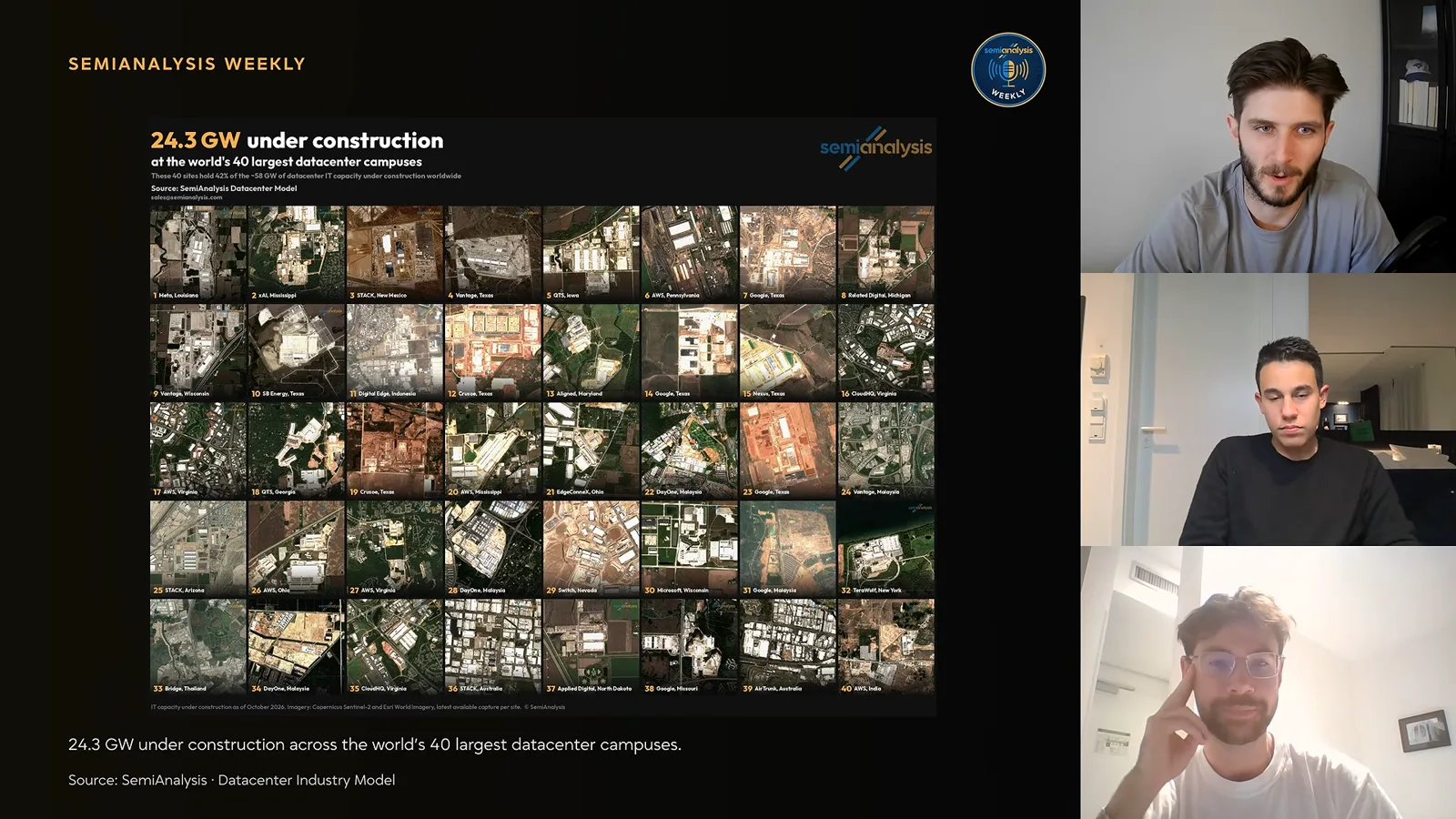Screen dimensions: 1456x819
Task: Open the Crusoe, Texas image numbered 12
Action: pyautogui.click(x=493, y=351)
